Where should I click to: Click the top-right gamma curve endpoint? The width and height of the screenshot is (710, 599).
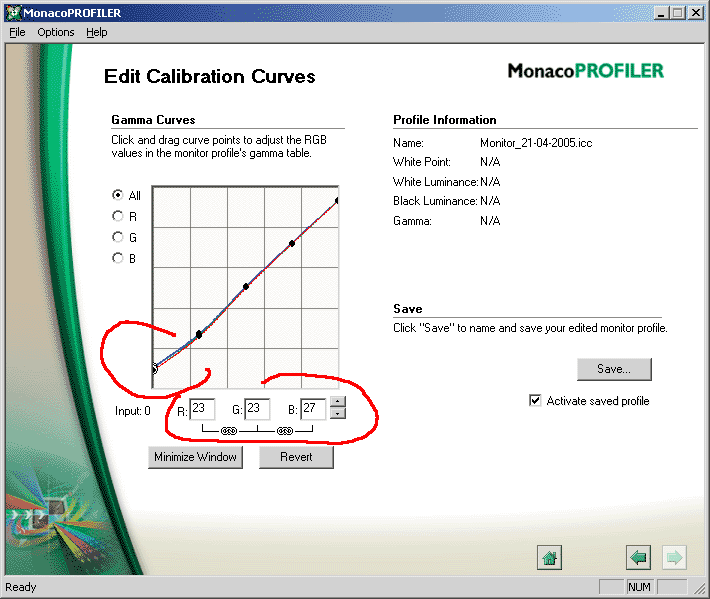tap(337, 200)
